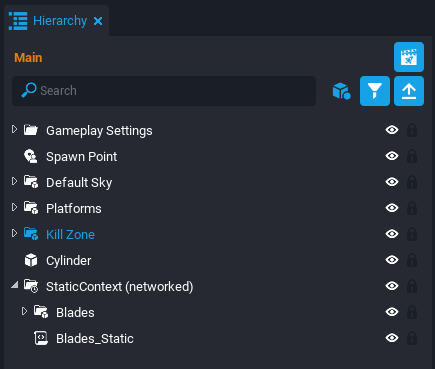
Task: Toggle visibility of the Cylinder object
Action: 392,260
